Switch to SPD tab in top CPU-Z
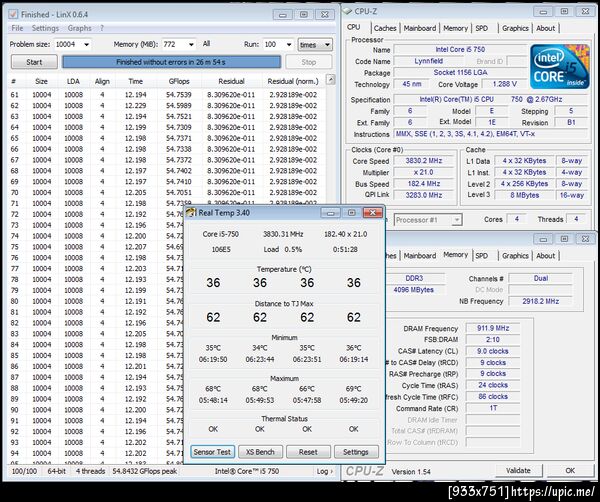The height and width of the screenshot is (502, 600). pos(482,28)
